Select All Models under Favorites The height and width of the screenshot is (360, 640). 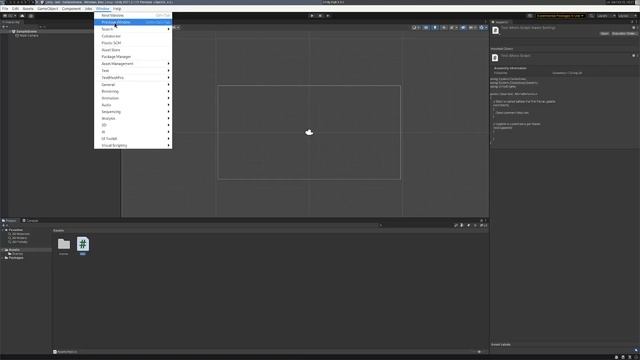click(x=20, y=238)
